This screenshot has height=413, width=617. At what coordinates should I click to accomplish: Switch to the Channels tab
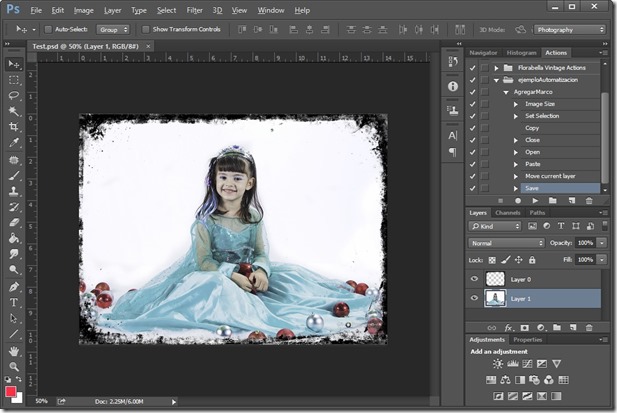(508, 213)
